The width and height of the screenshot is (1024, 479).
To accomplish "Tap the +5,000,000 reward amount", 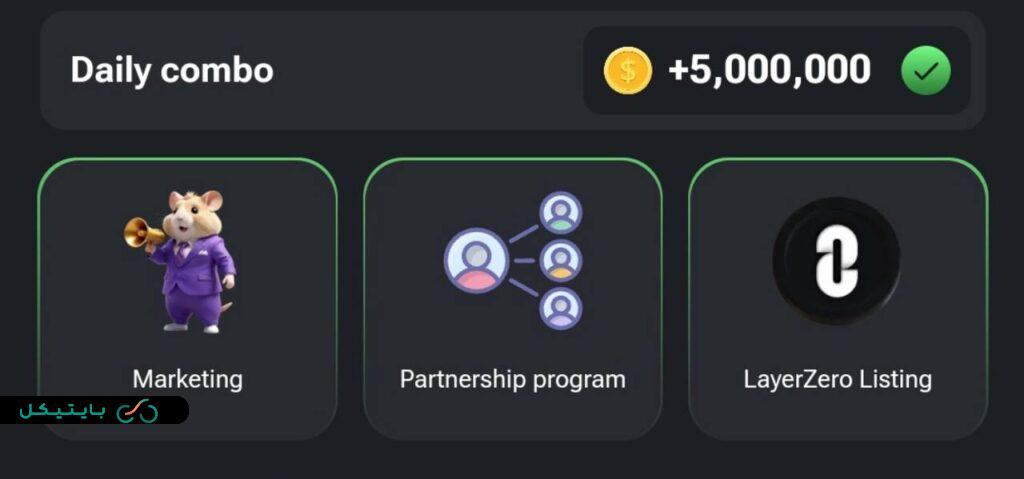I will (769, 71).
